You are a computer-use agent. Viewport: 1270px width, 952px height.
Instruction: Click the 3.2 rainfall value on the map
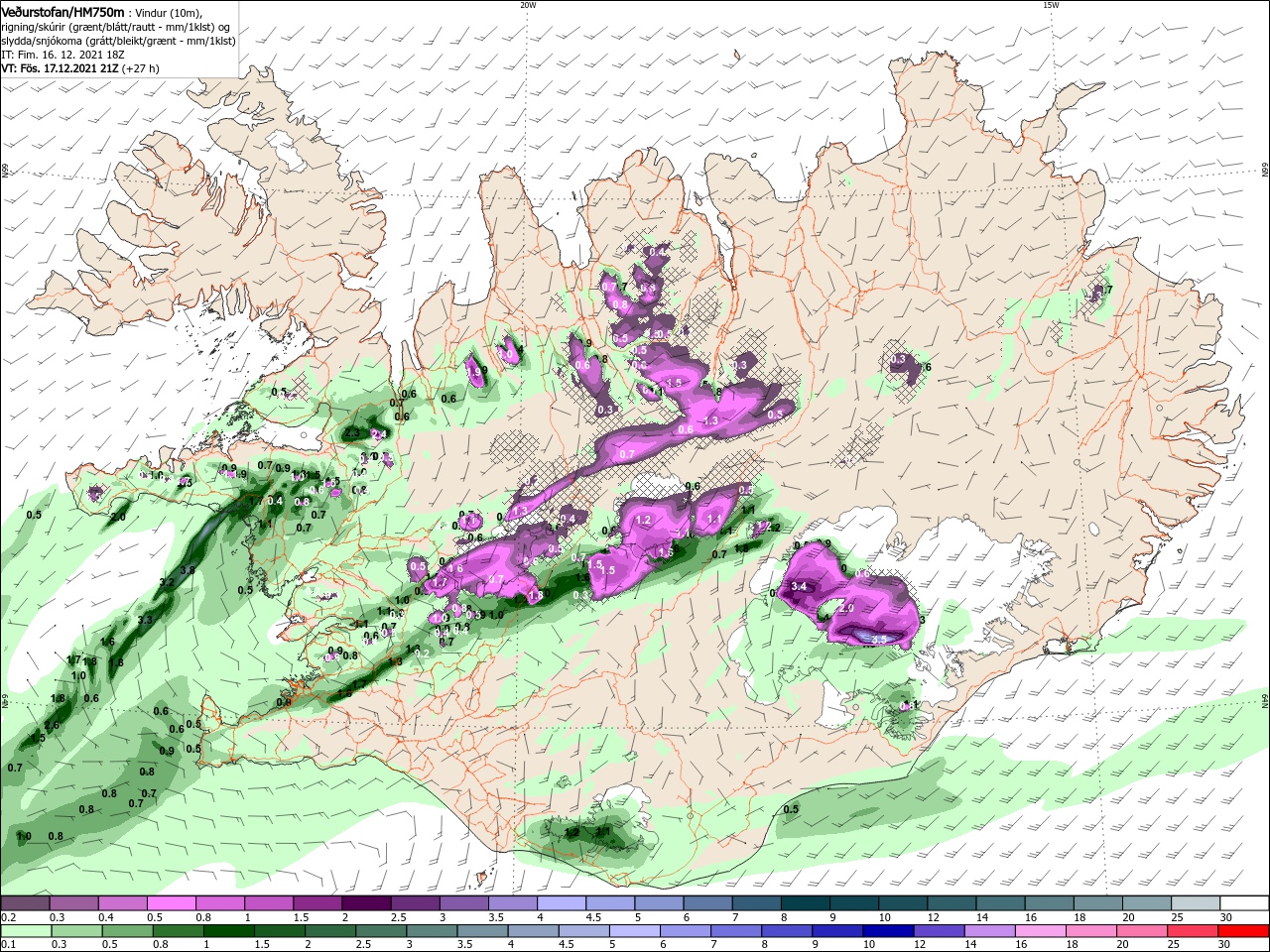coord(167,582)
